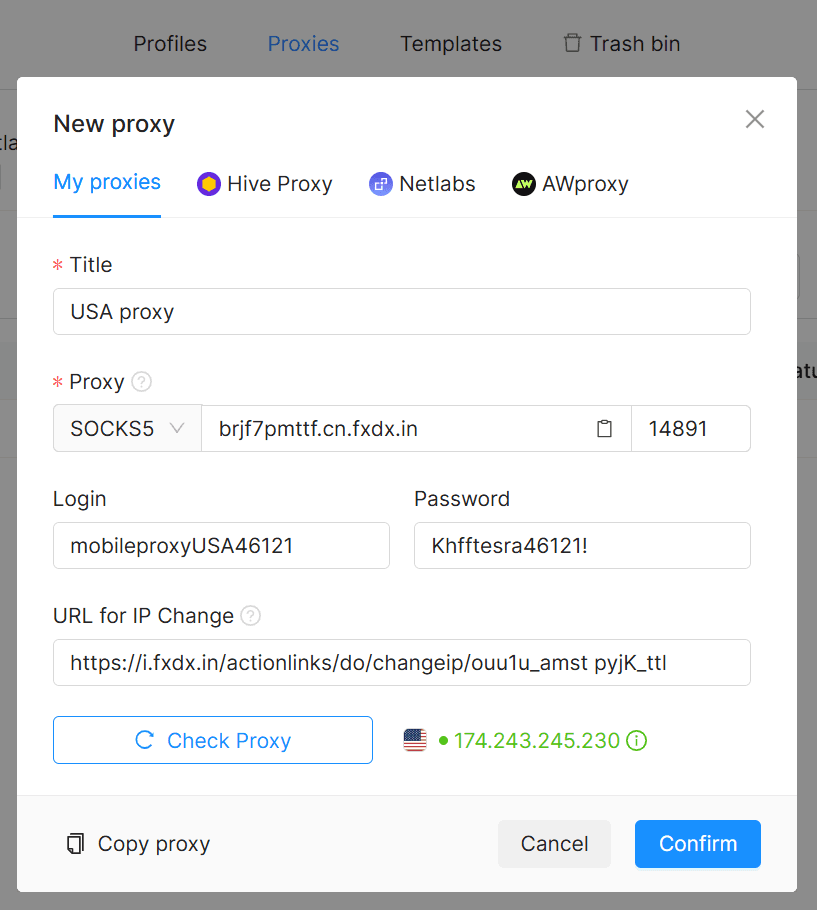The width and height of the screenshot is (817, 910).
Task: Open the help tooltip next to Proxy label
Action: [x=141, y=382]
